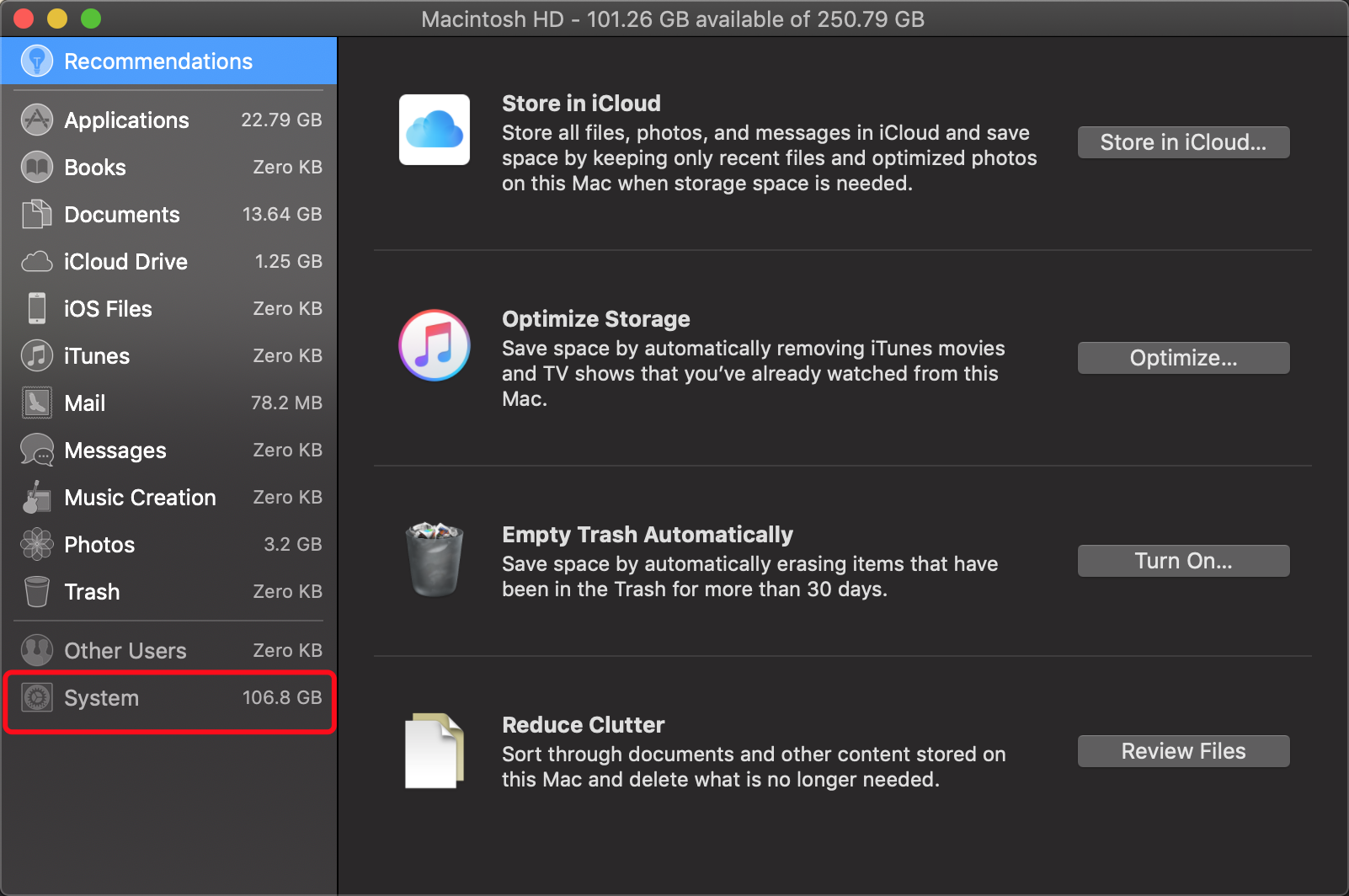The height and width of the screenshot is (896, 1349).
Task: Click the Macintosh HD window title
Action: tap(673, 19)
